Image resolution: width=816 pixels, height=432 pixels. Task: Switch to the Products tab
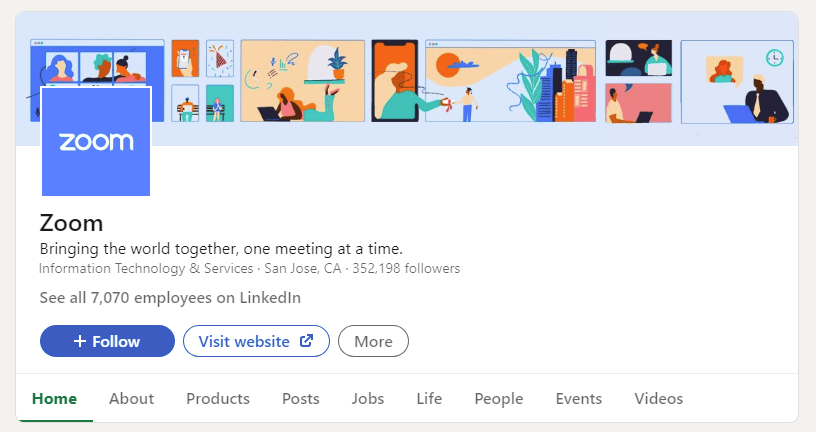click(x=218, y=399)
